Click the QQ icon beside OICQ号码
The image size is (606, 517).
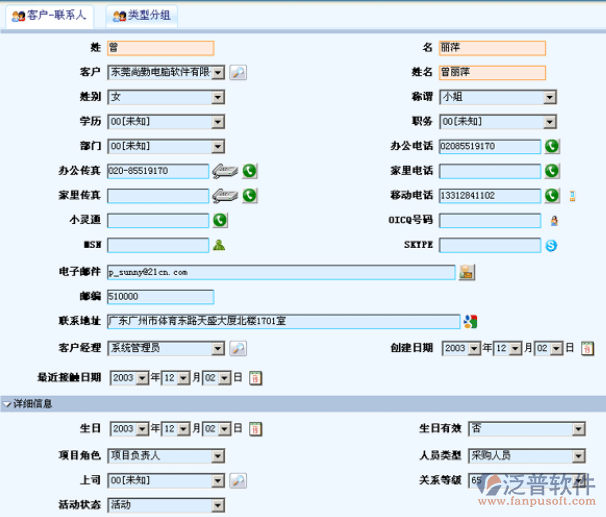pyautogui.click(x=552, y=220)
